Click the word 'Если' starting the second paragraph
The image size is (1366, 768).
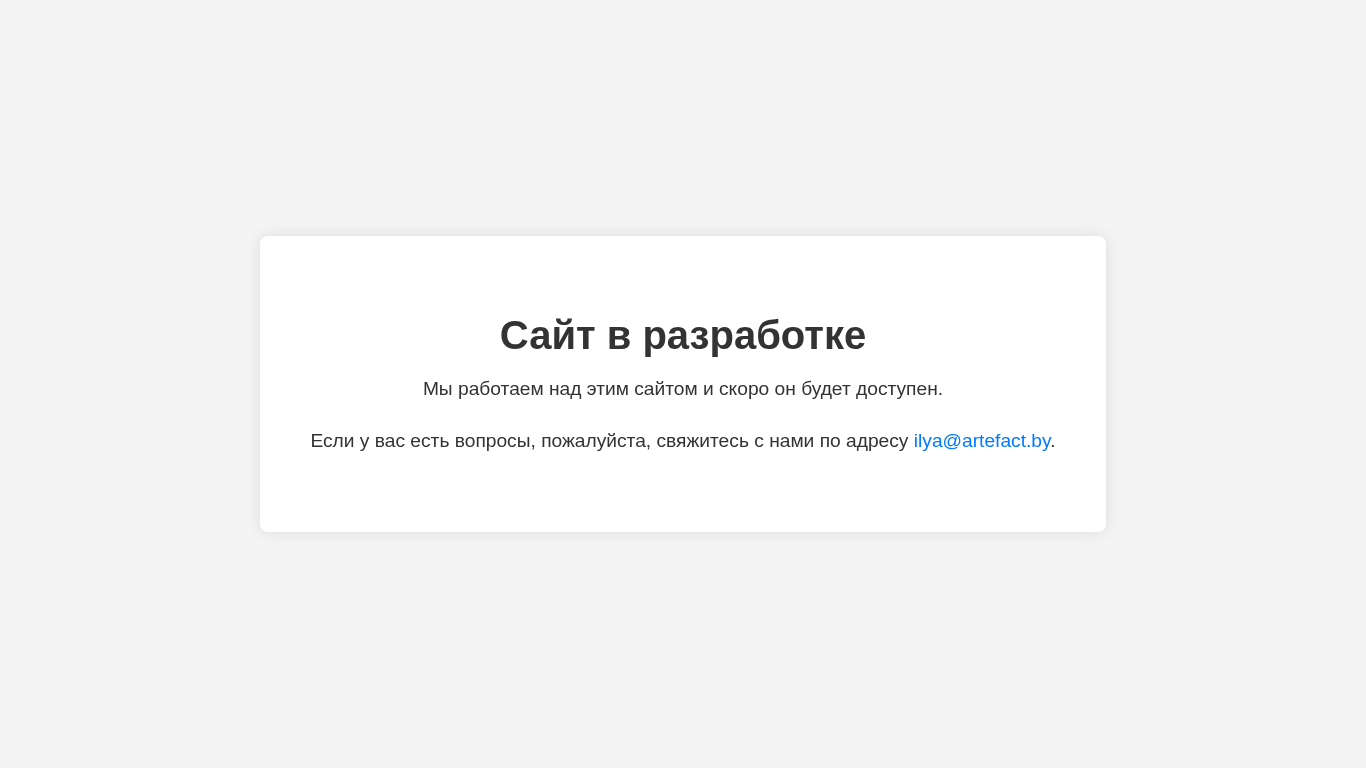332,441
